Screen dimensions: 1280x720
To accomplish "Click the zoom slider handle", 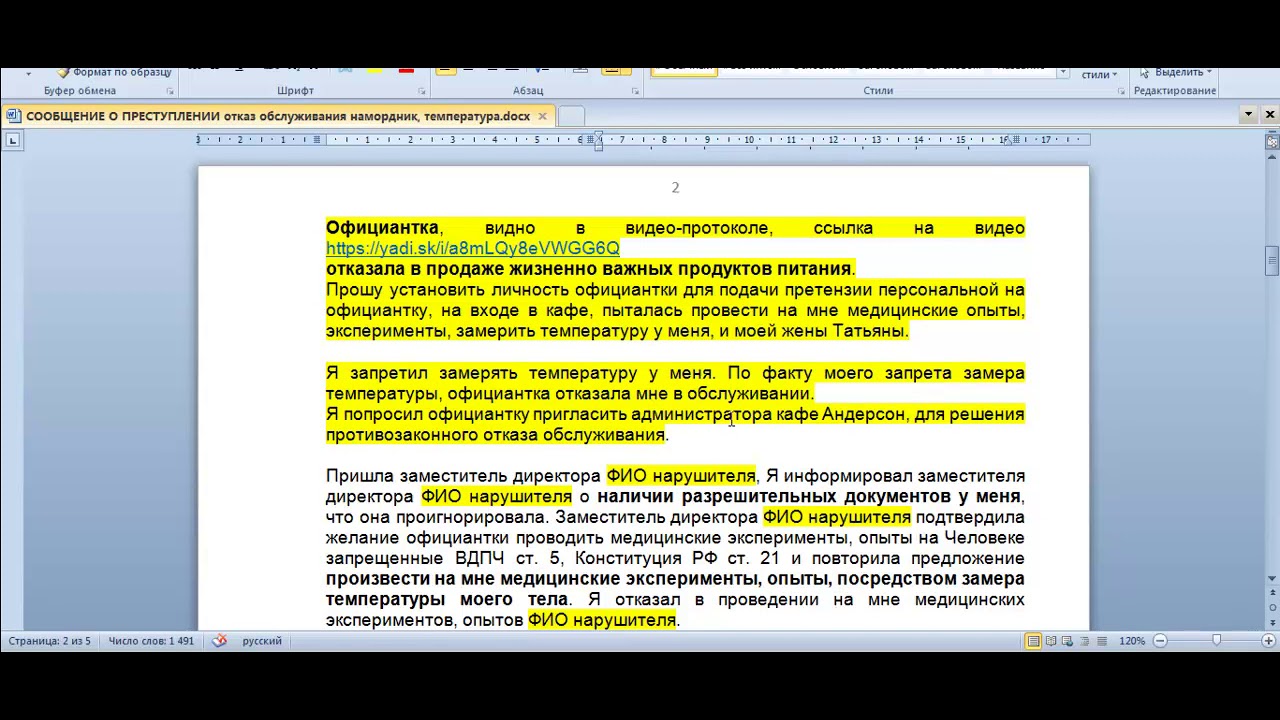I will click(x=1217, y=641).
